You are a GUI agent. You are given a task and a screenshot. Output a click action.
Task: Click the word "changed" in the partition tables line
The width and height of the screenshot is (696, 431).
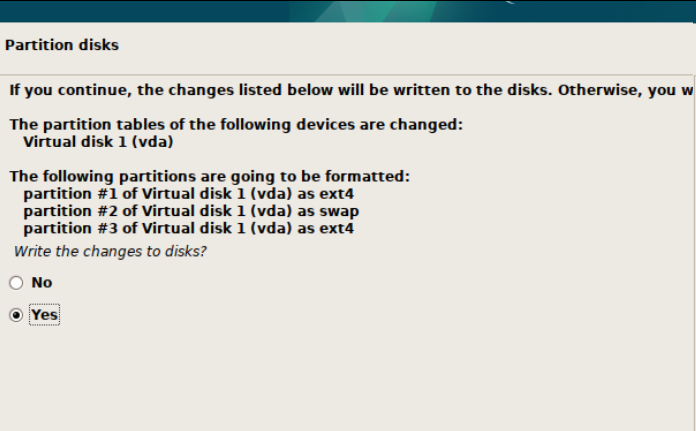click(x=430, y=125)
